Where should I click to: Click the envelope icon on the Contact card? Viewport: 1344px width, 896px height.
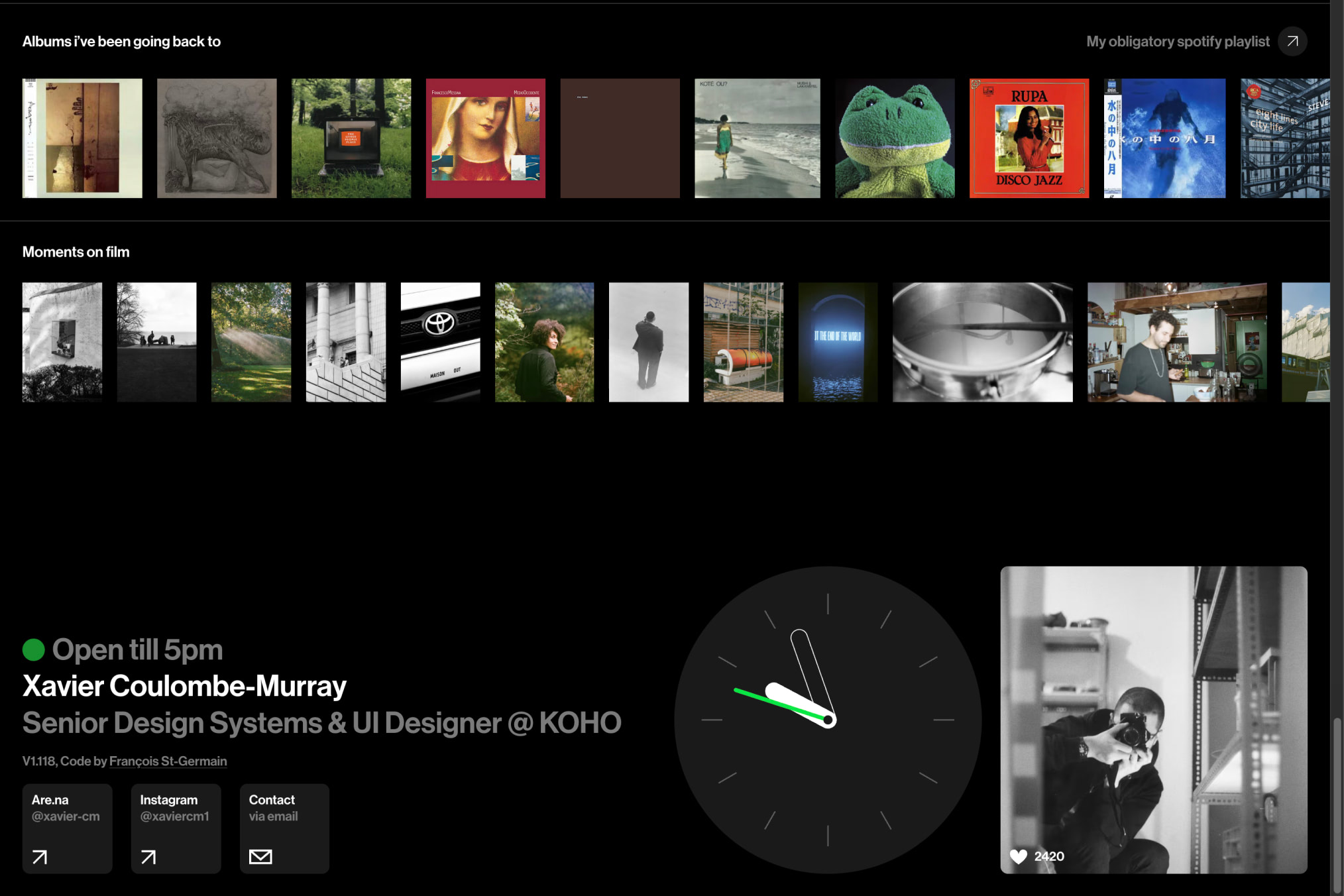tap(260, 856)
